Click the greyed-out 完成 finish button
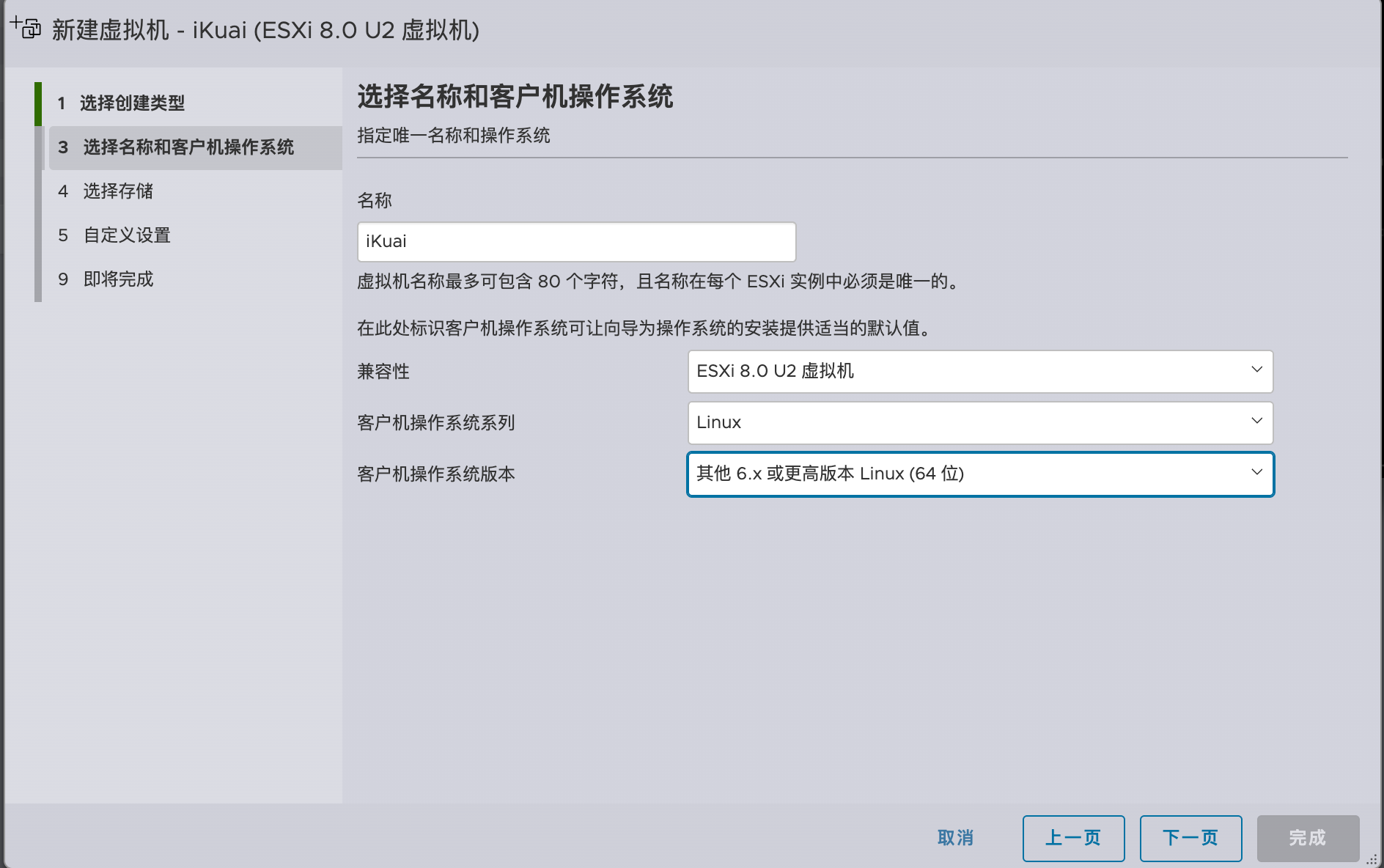Viewport: 1384px width, 868px height. [x=1308, y=838]
